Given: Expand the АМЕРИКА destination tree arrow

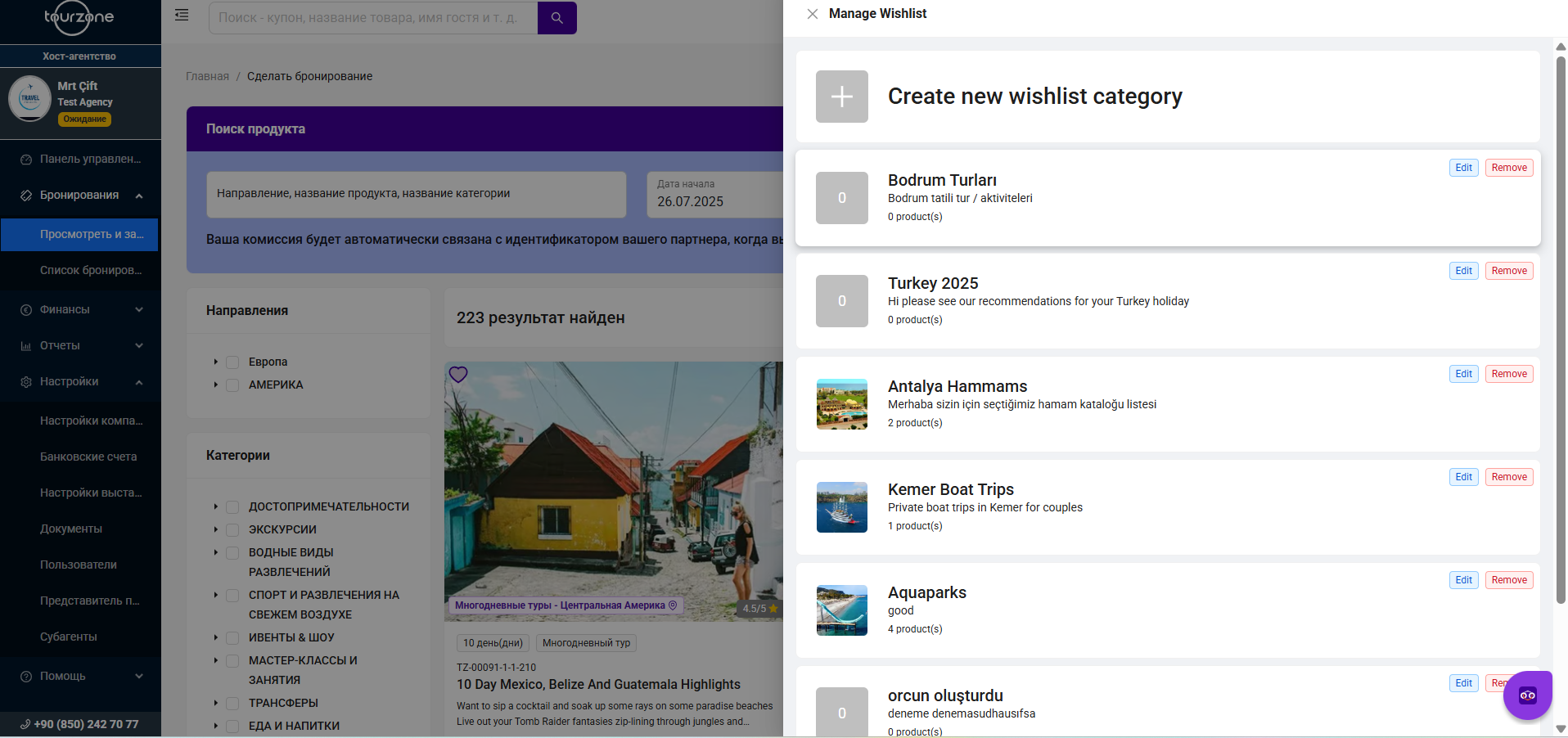Looking at the screenshot, I should tap(216, 385).
